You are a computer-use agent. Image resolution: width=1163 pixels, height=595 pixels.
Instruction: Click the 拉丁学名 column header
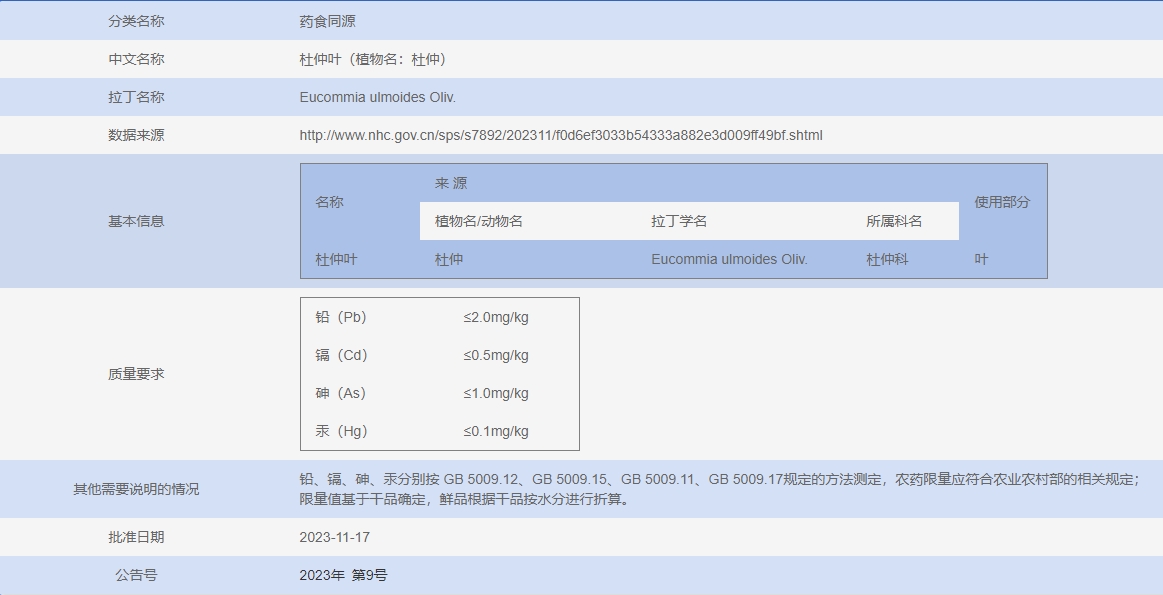pyautogui.click(x=679, y=221)
